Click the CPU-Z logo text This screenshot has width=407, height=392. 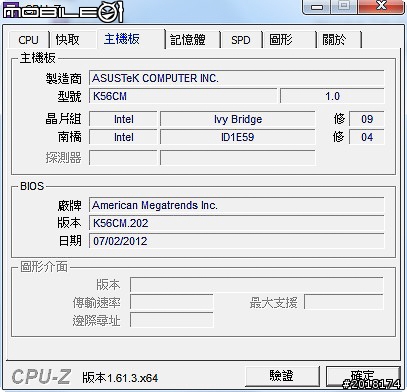coord(41,377)
